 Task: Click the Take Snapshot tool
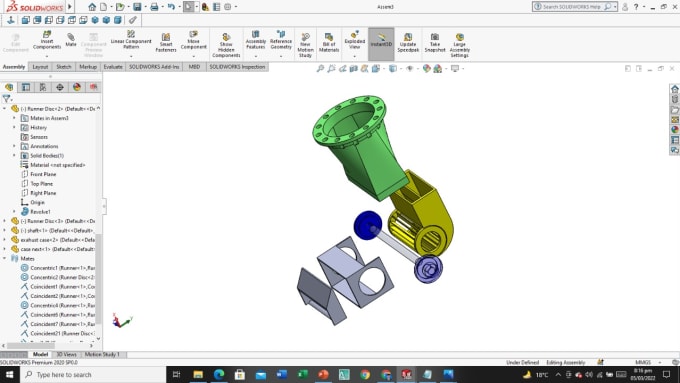(435, 43)
